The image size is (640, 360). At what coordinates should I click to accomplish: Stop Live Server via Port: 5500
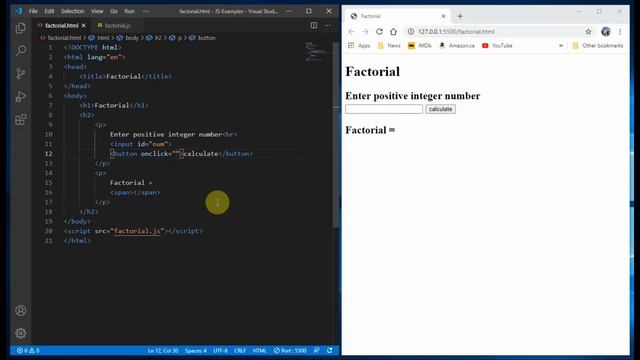click(290, 350)
